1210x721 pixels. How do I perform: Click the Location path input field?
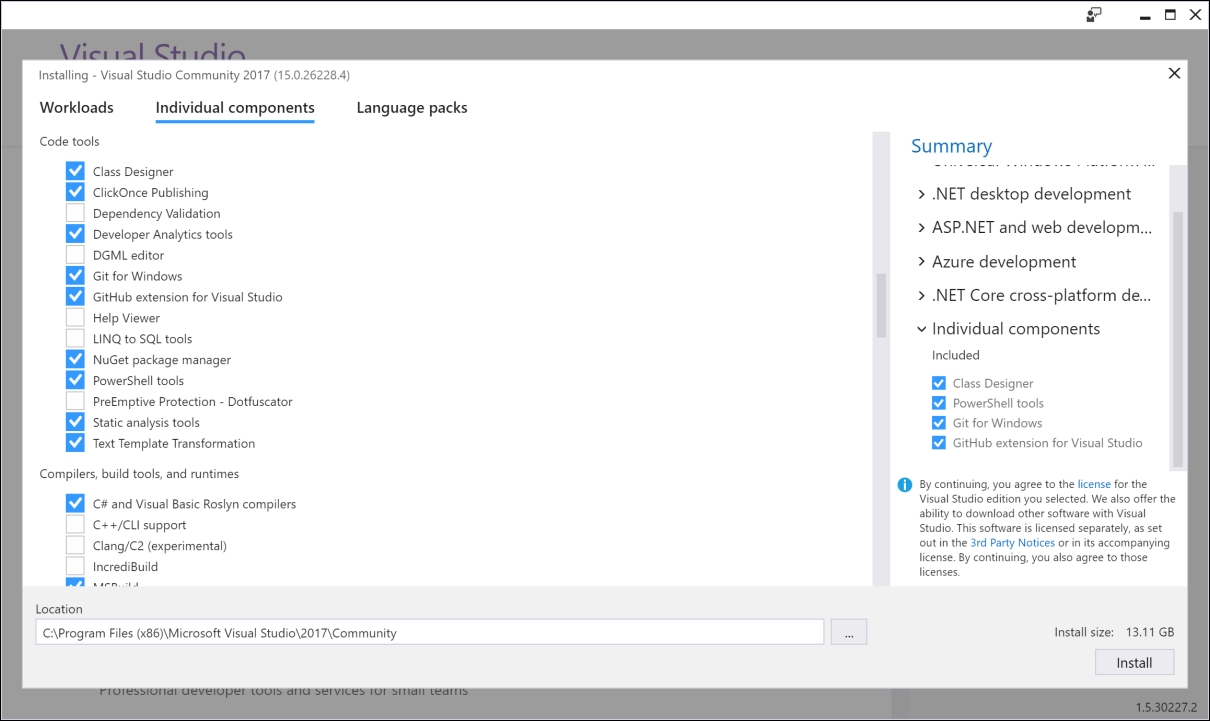pyautogui.click(x=430, y=632)
